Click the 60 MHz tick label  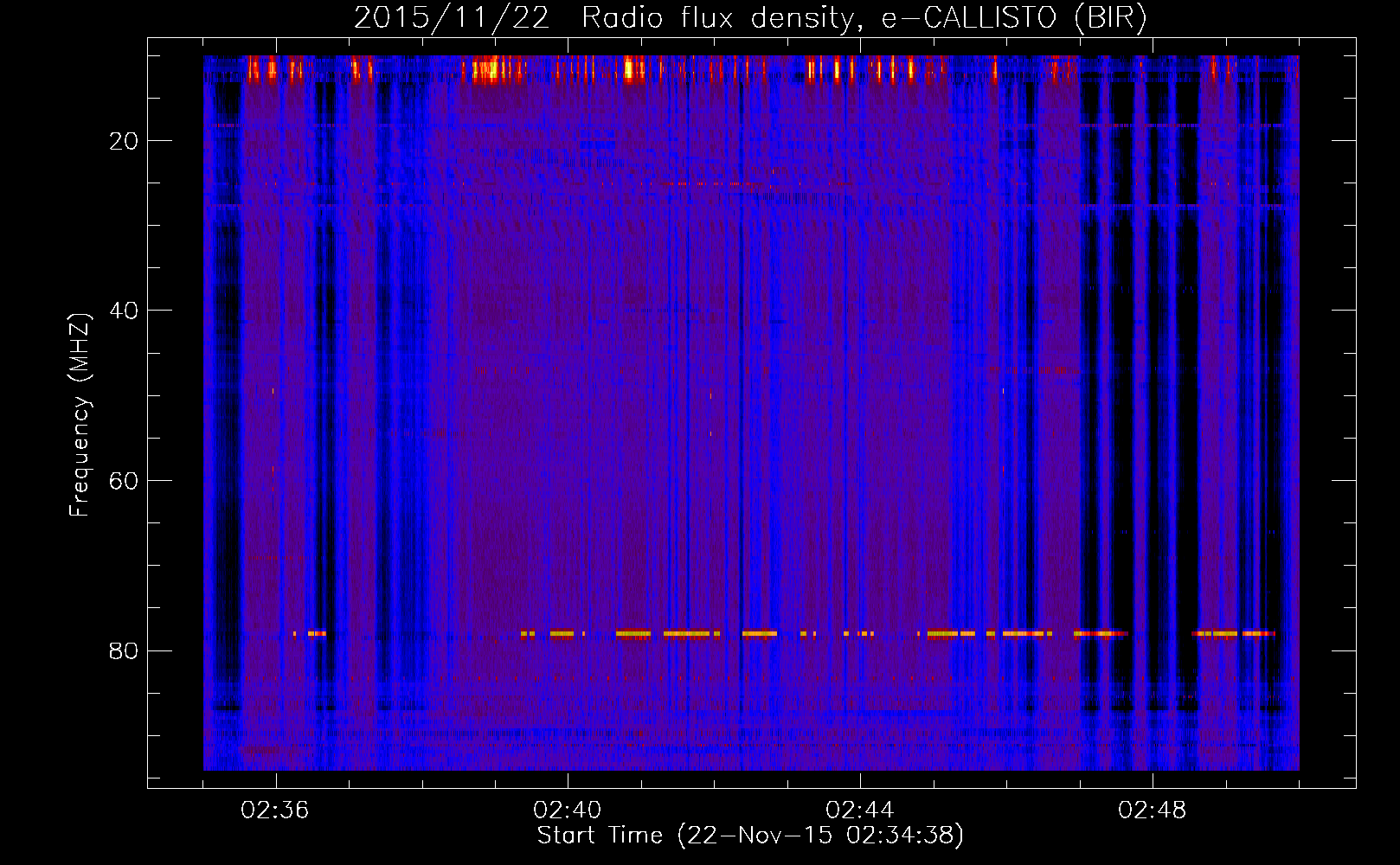tap(124, 481)
